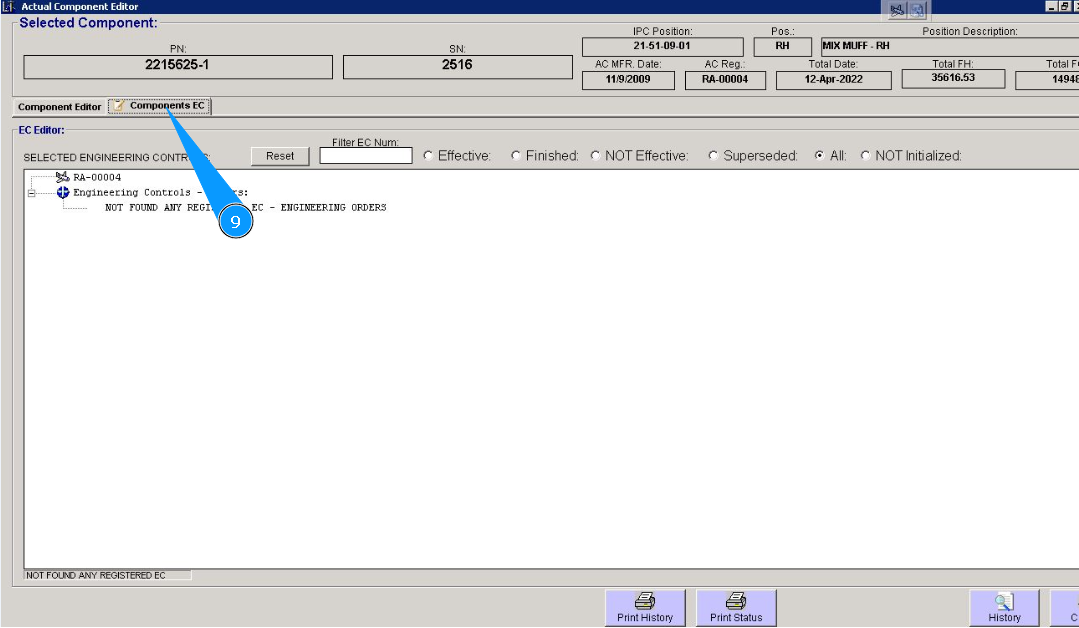Click the AC Reg. field RA-00004
Viewport: 1079px width, 628px height.
725,80
